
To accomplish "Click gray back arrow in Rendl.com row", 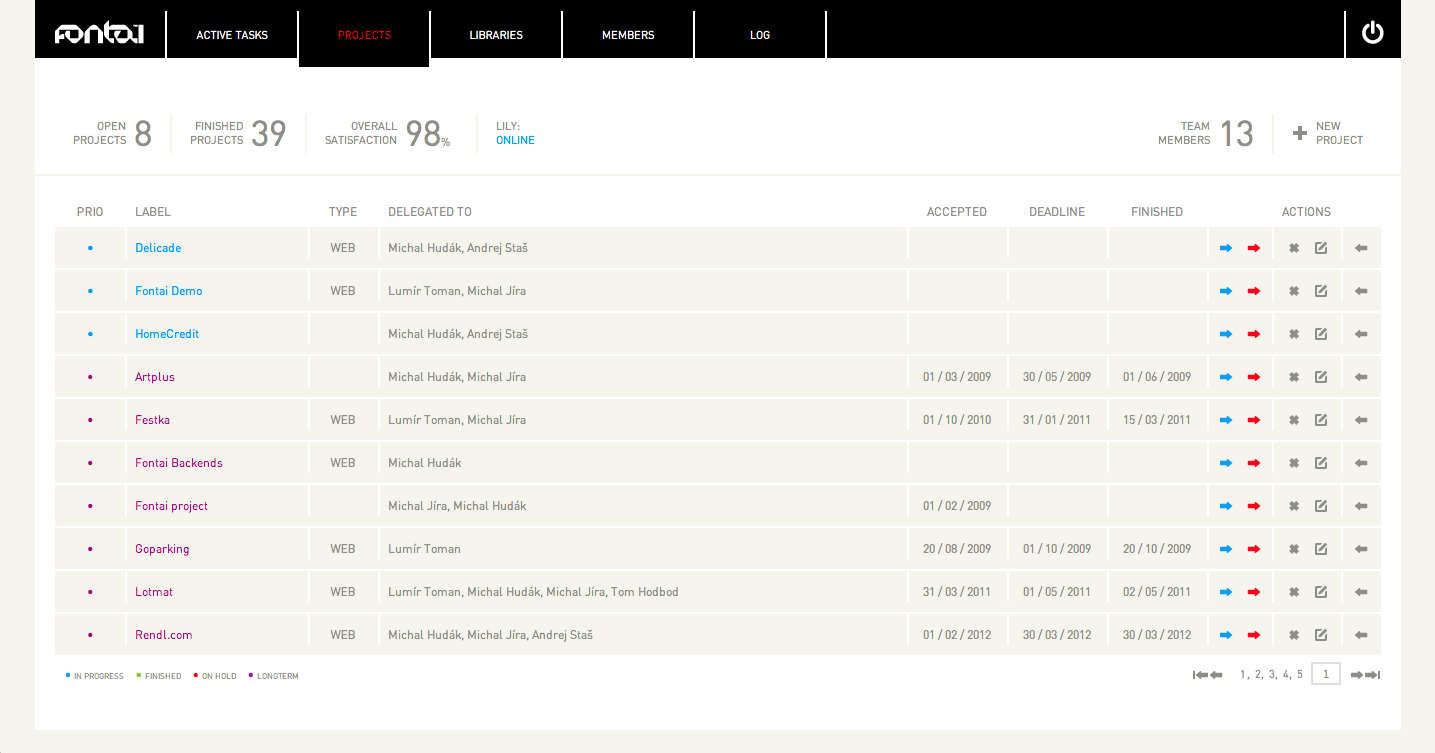I will 1361,635.
